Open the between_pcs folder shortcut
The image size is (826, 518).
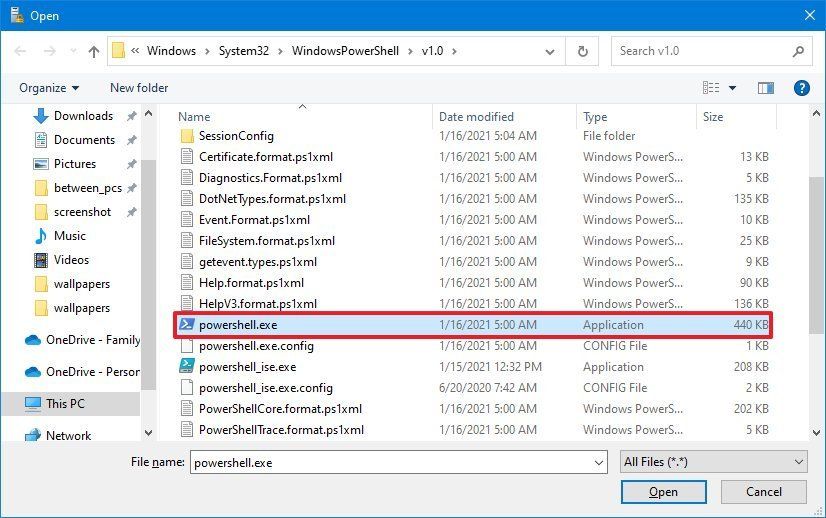click(x=87, y=188)
